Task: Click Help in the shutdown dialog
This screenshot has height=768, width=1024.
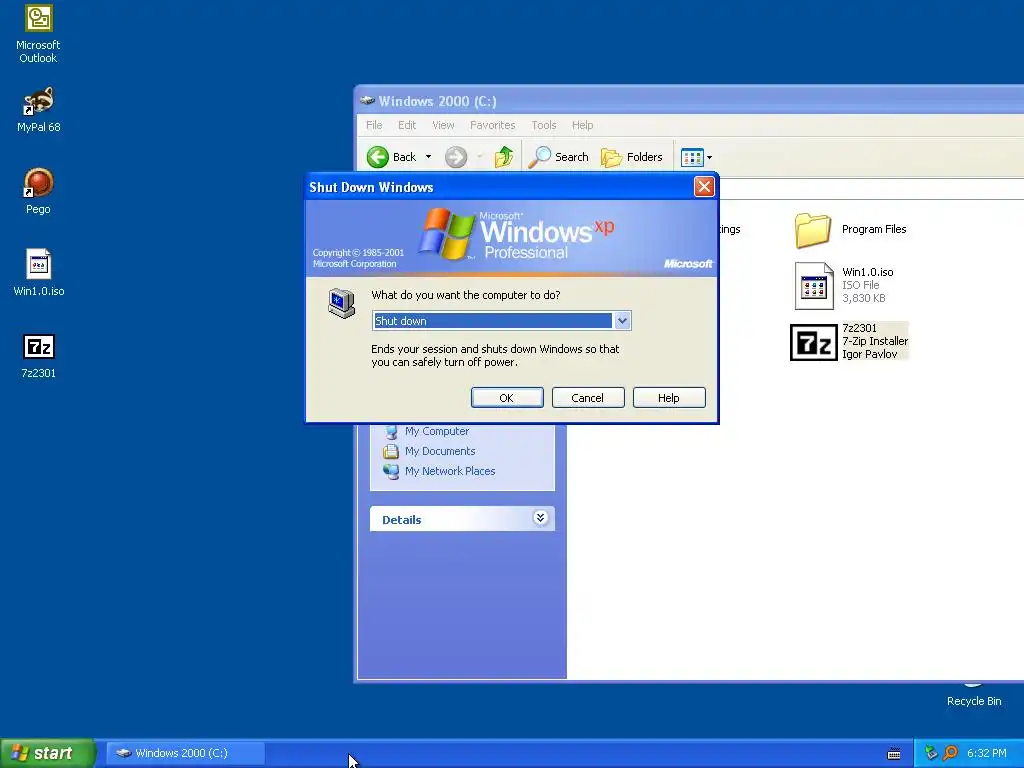Action: tap(669, 398)
